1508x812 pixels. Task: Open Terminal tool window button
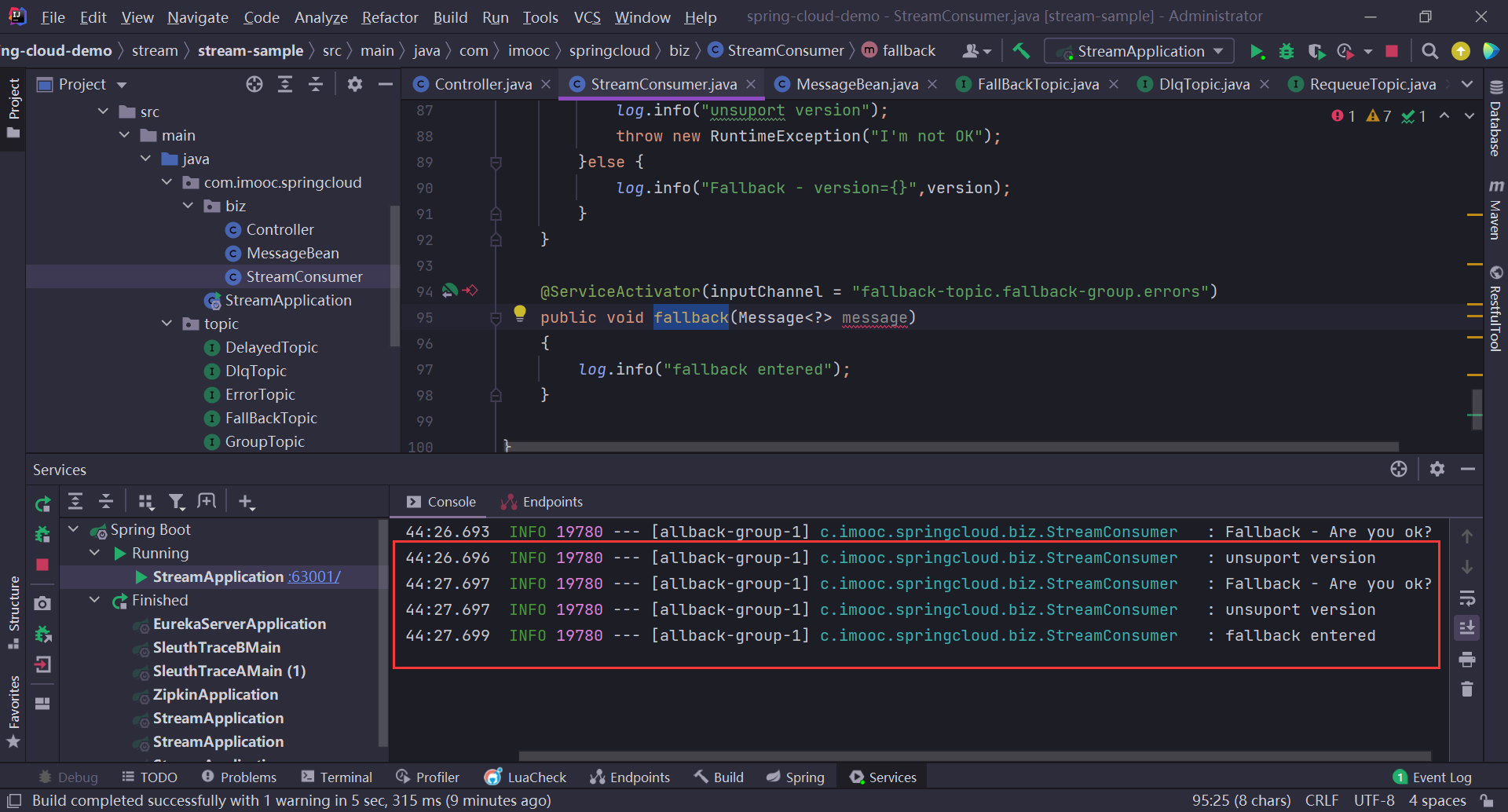coord(337,777)
